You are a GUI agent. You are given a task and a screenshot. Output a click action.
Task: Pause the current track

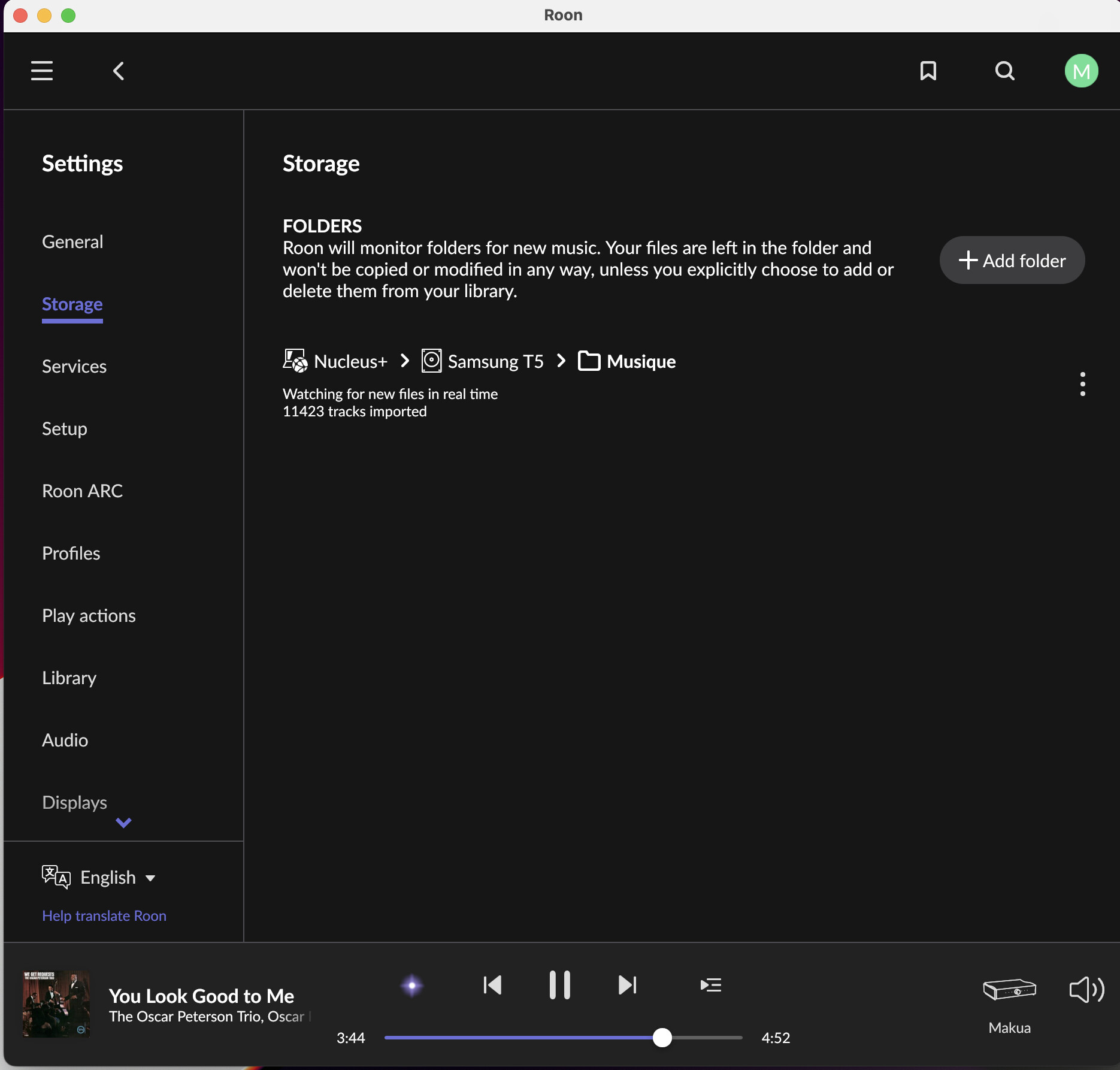pos(559,985)
